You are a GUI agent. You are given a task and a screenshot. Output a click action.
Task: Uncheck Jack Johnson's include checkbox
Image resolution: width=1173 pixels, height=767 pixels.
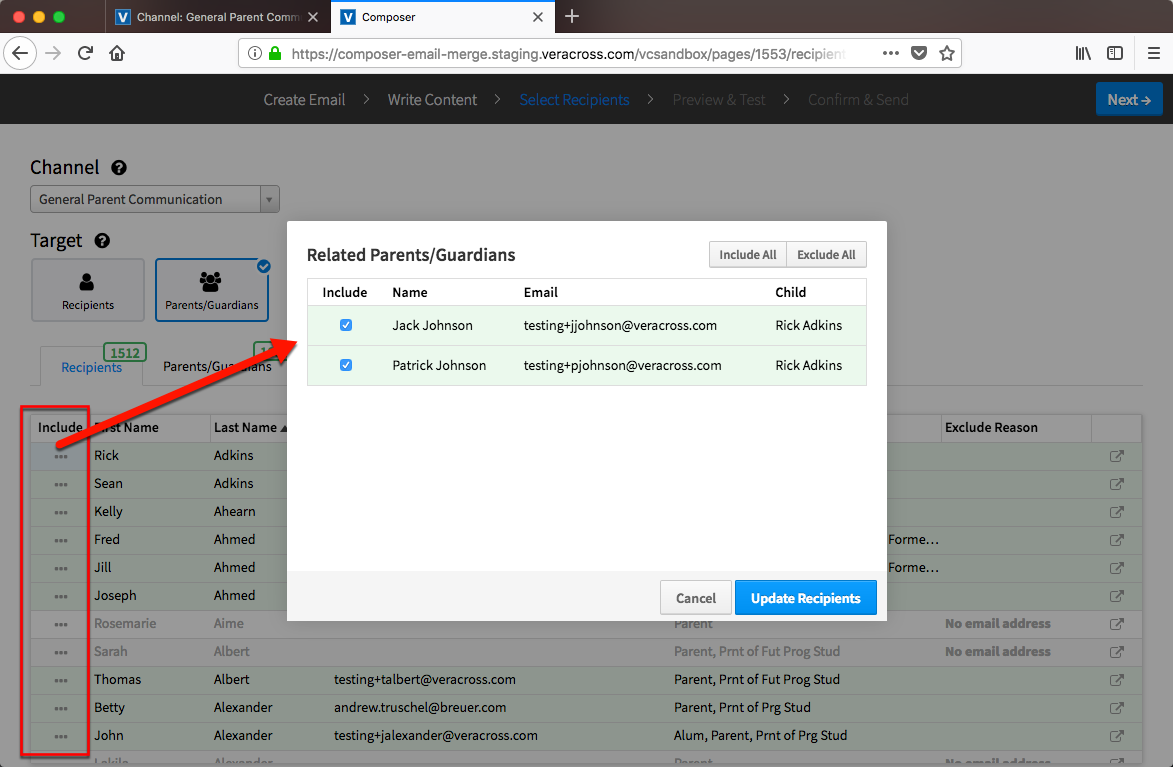tap(345, 325)
